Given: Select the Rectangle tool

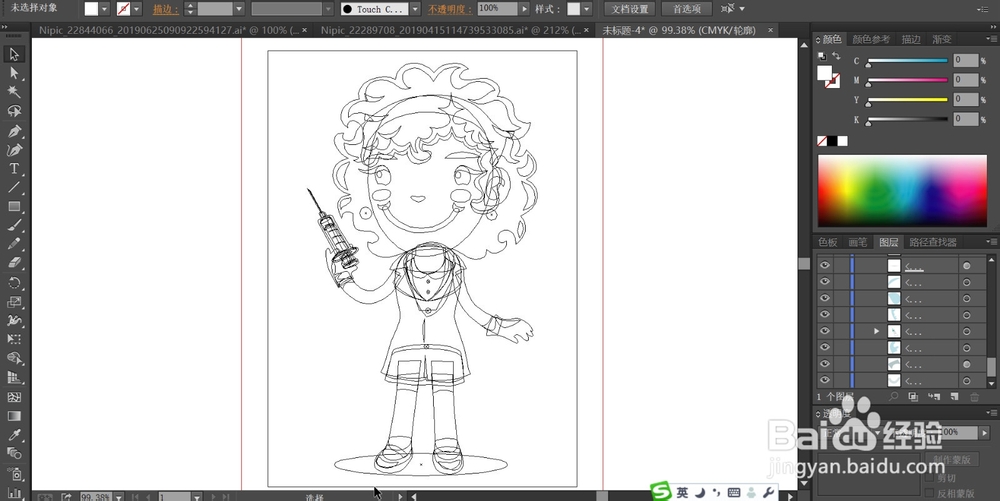Looking at the screenshot, I should click(14, 207).
